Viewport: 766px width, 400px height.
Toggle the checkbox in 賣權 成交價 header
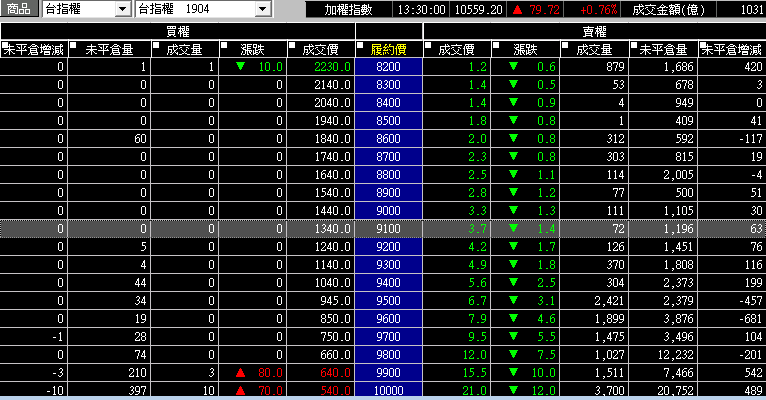click(428, 45)
